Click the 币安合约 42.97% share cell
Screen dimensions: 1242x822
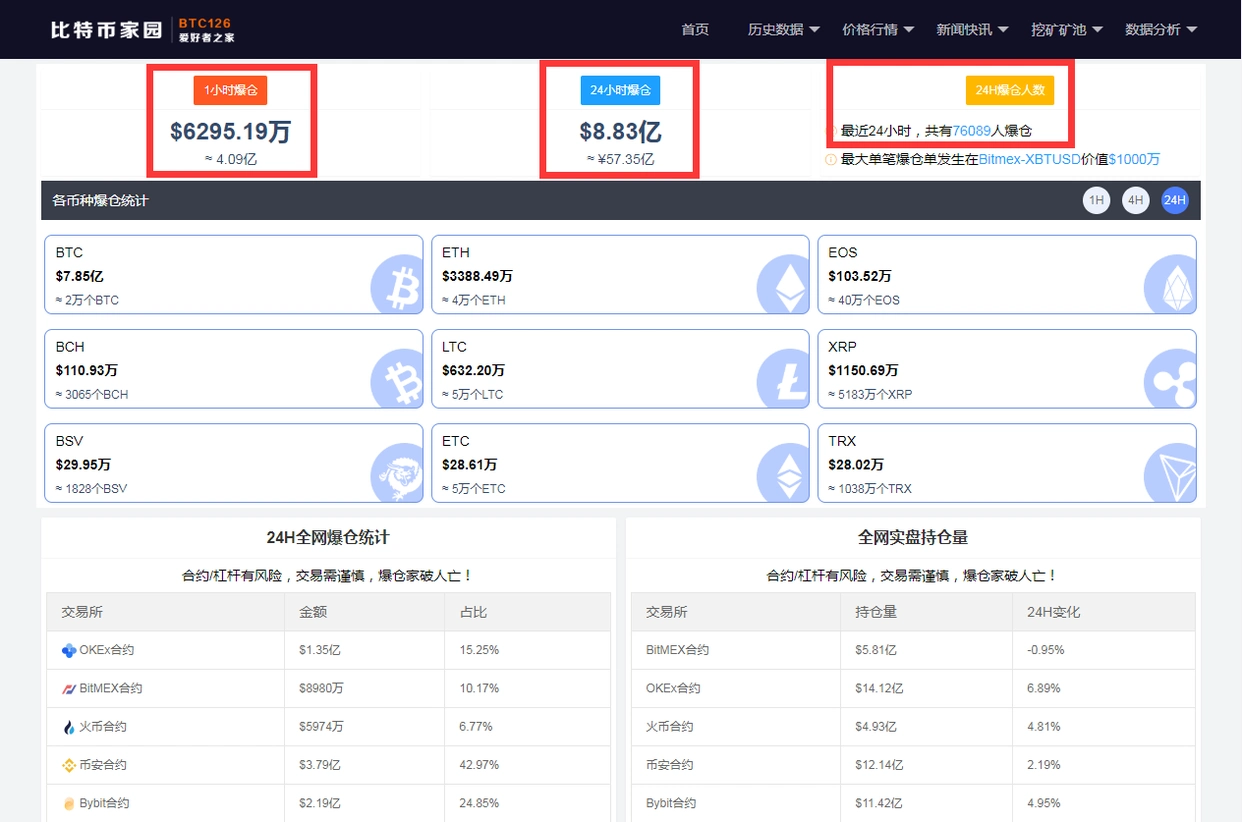(x=527, y=765)
